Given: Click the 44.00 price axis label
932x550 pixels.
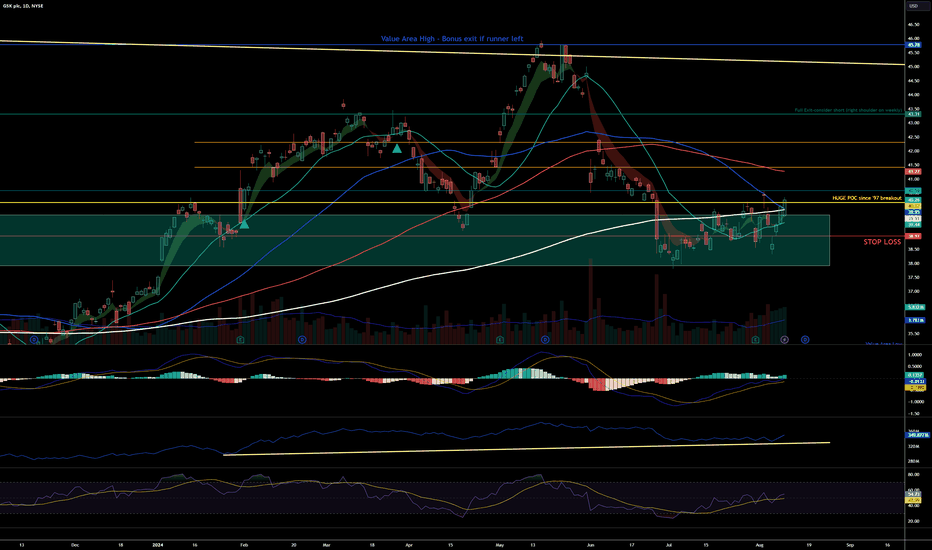Looking at the screenshot, I should (x=913, y=95).
